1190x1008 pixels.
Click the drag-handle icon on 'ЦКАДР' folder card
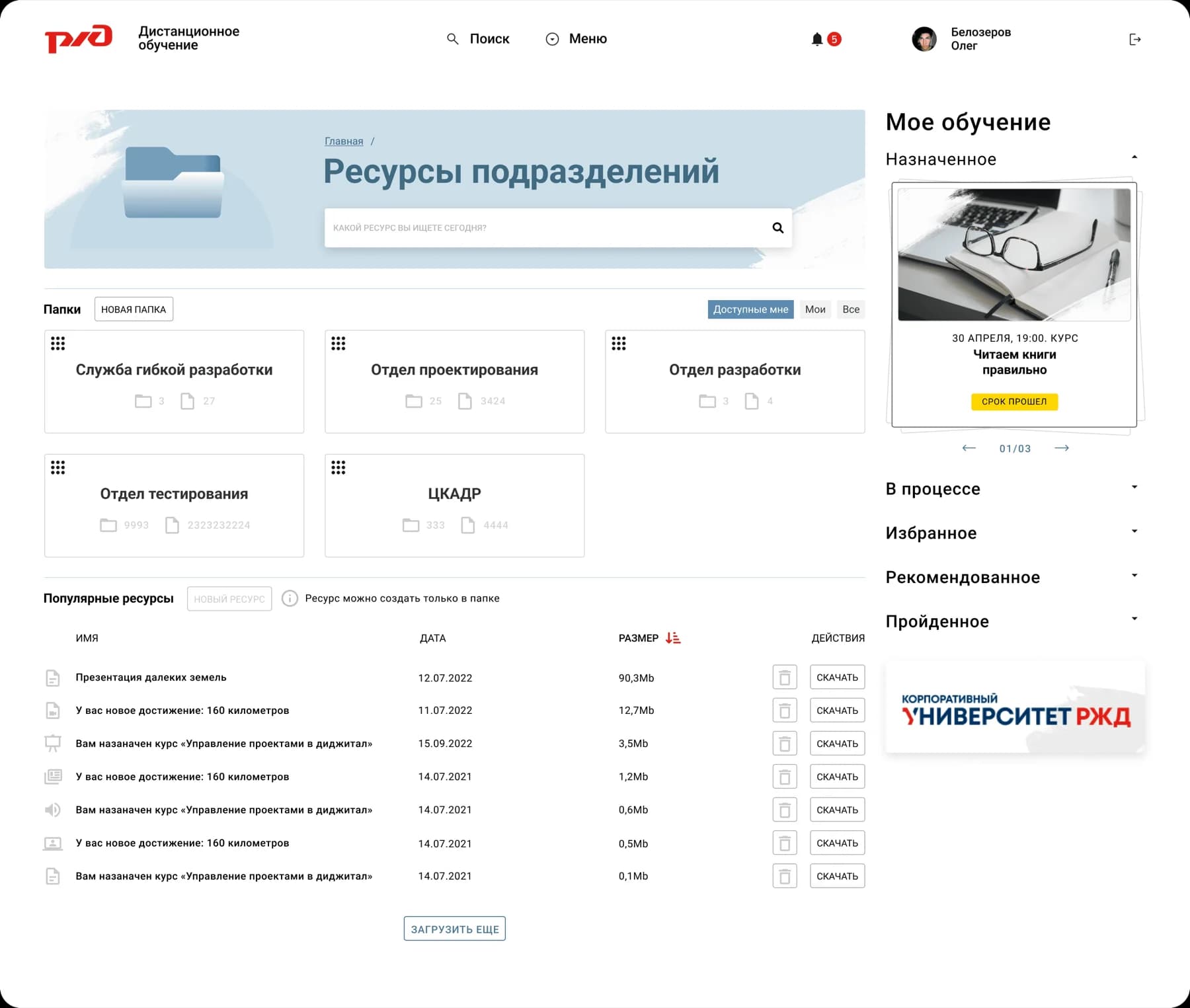[x=338, y=467]
